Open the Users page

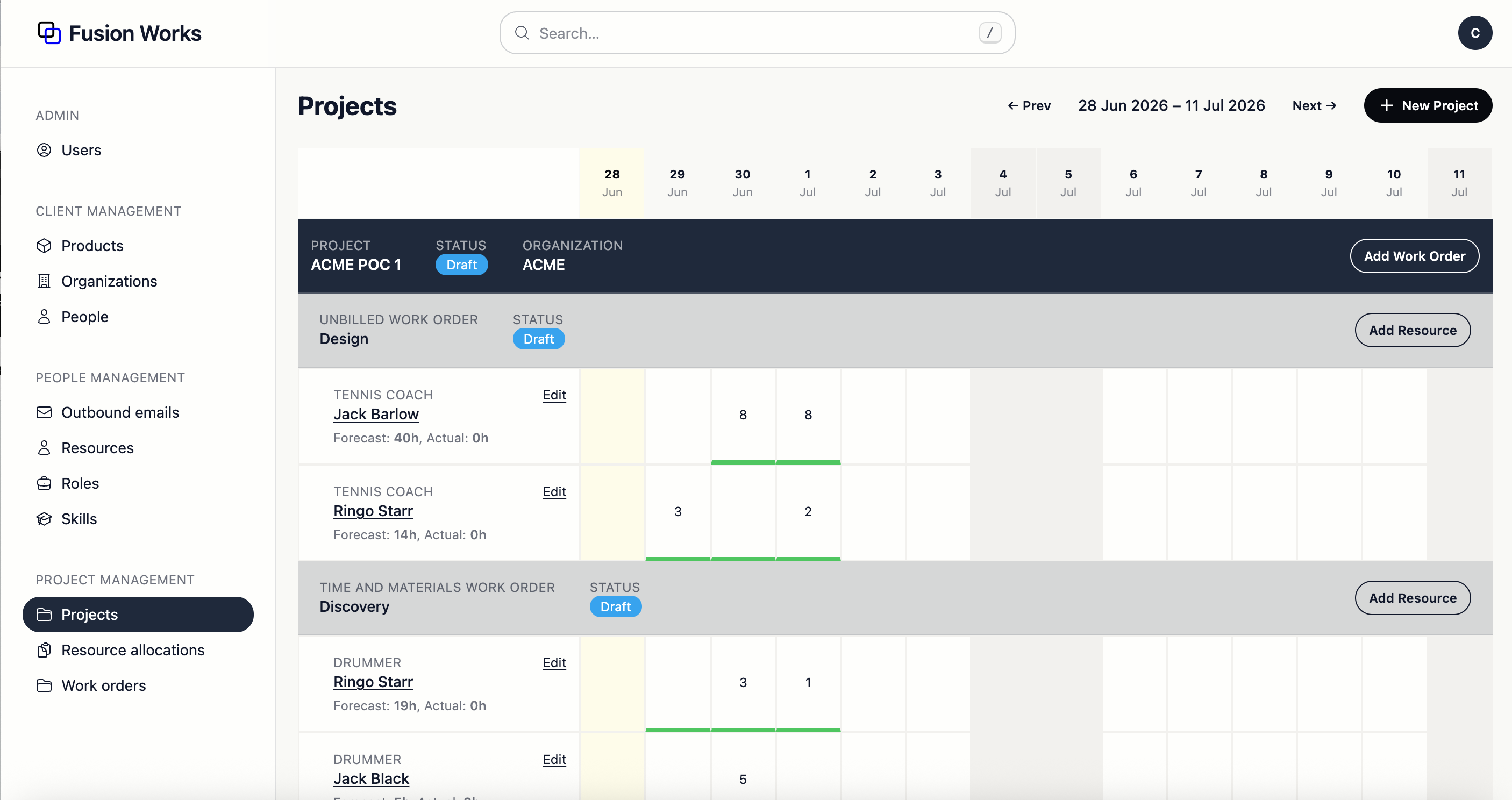(81, 150)
